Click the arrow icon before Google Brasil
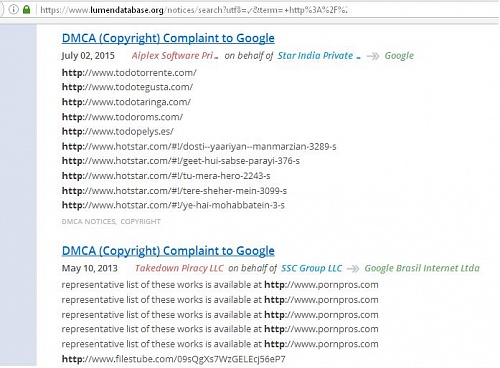This screenshot has height=368, width=500. point(353,269)
